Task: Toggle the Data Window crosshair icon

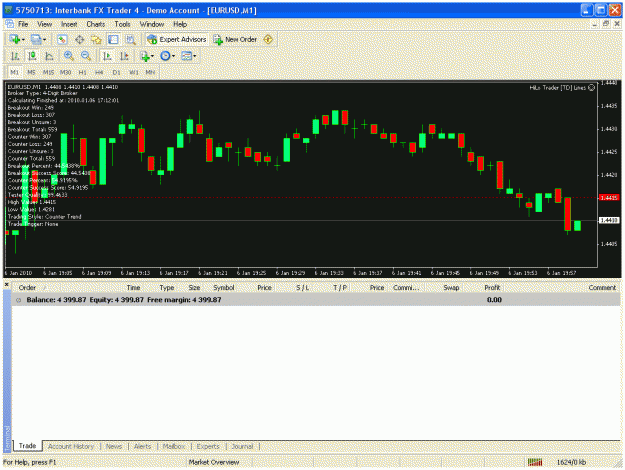Action: [x=79, y=39]
